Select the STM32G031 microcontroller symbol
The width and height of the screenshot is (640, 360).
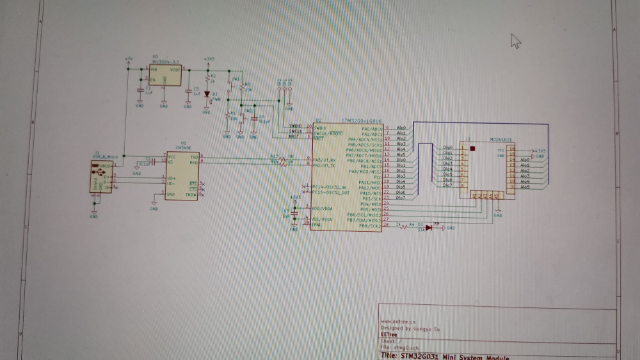pos(347,176)
